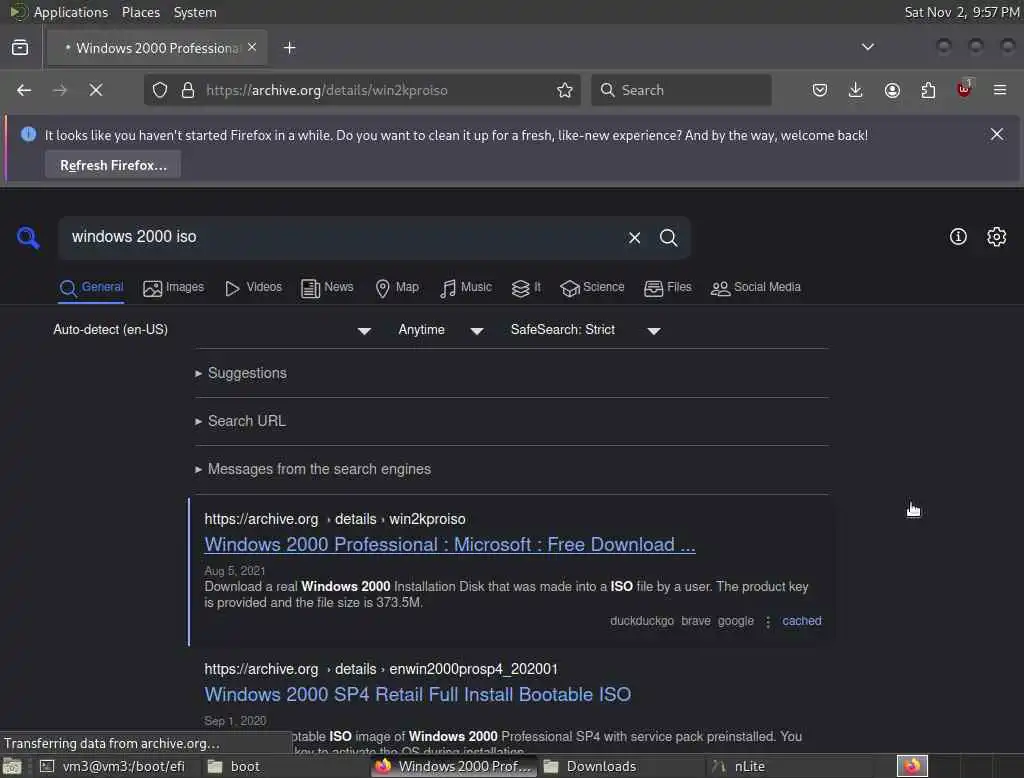Open the Firefox hamburger menu
The width and height of the screenshot is (1024, 778).
coord(1000,90)
